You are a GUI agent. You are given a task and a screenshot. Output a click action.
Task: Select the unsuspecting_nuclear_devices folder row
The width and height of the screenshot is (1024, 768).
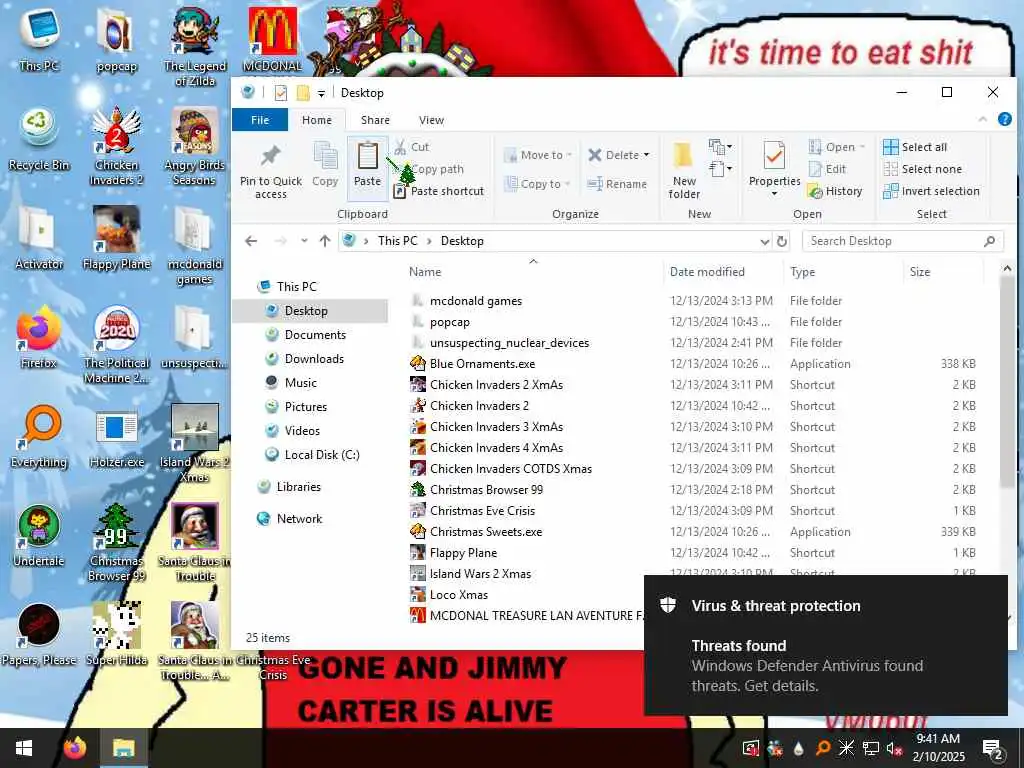point(694,343)
